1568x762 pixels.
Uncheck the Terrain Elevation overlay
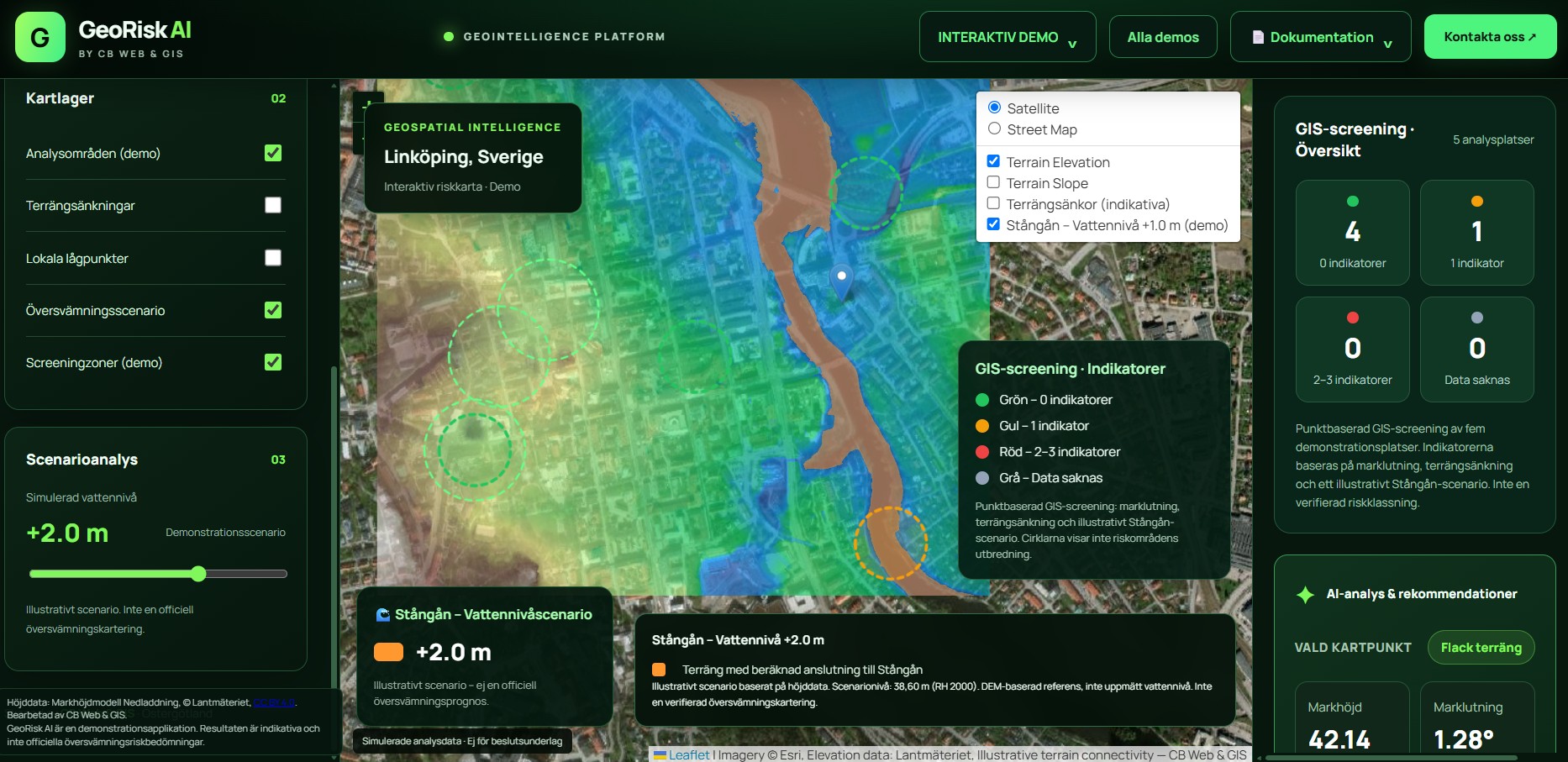(993, 161)
